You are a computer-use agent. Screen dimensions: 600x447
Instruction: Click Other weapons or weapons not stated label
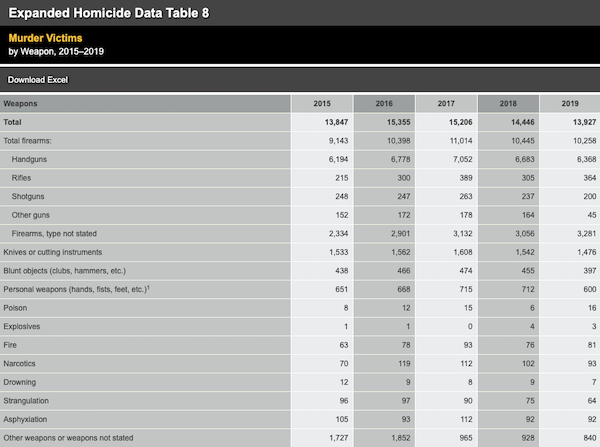pyautogui.click(x=68, y=438)
